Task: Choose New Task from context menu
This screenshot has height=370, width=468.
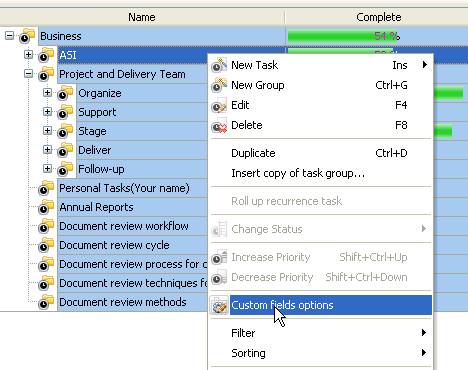Action: point(320,65)
